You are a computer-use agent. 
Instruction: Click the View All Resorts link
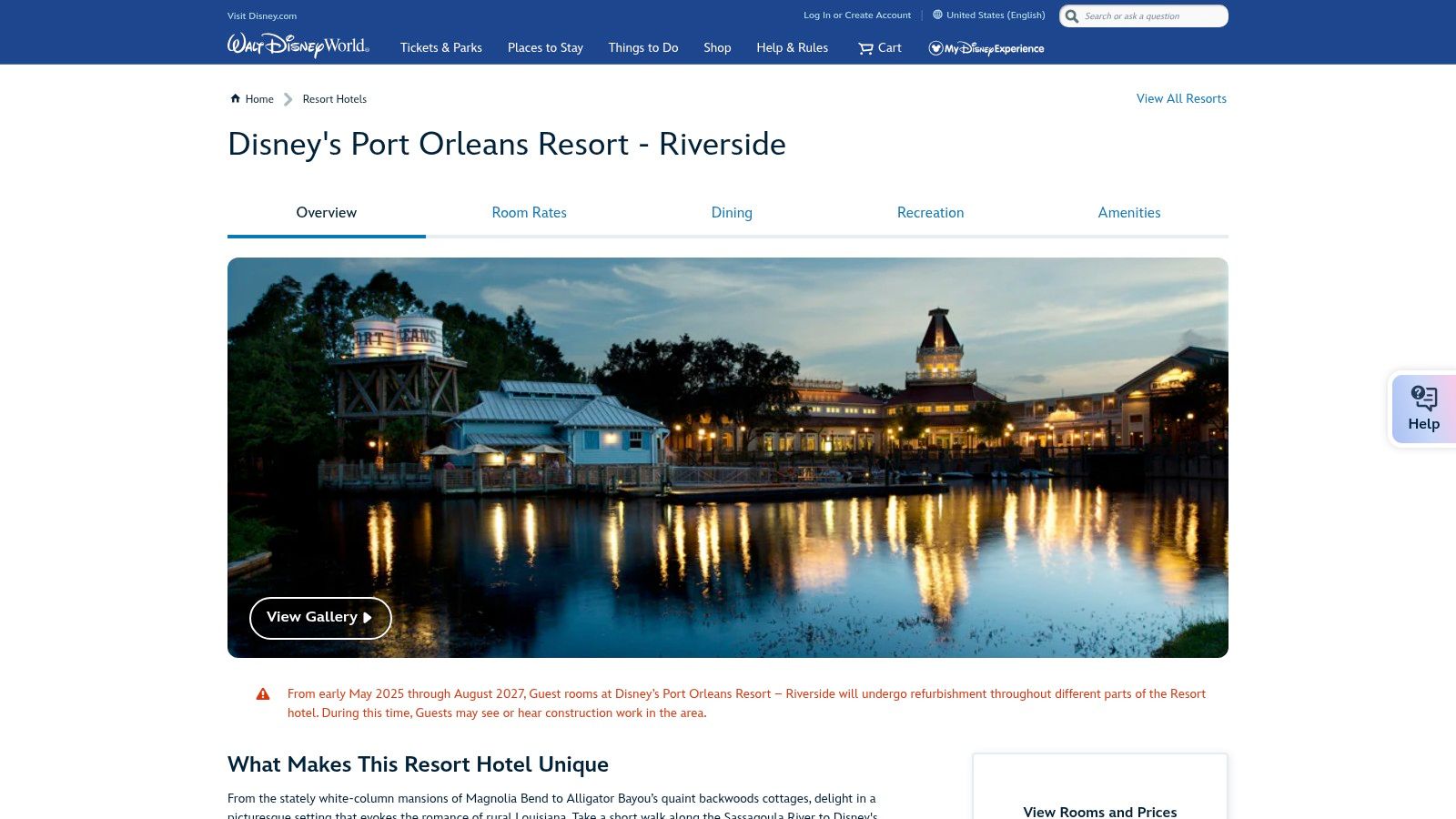tap(1181, 98)
